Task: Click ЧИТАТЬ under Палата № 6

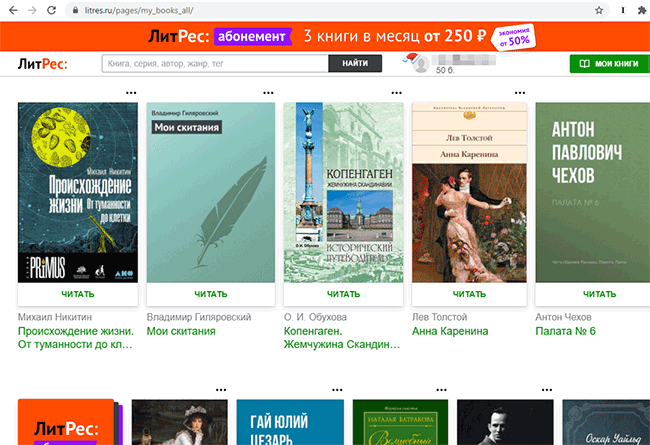Action: [599, 294]
